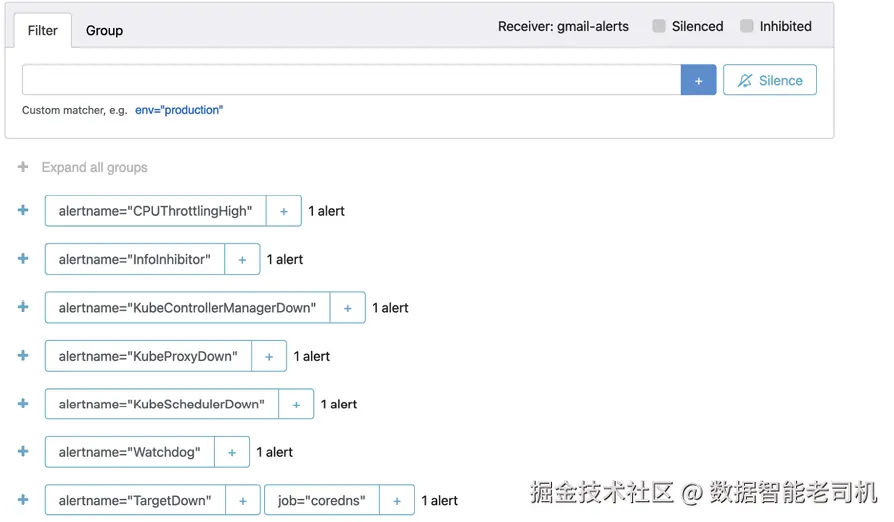Add KubeControllerManagerDown label to filter with plus

[347, 308]
